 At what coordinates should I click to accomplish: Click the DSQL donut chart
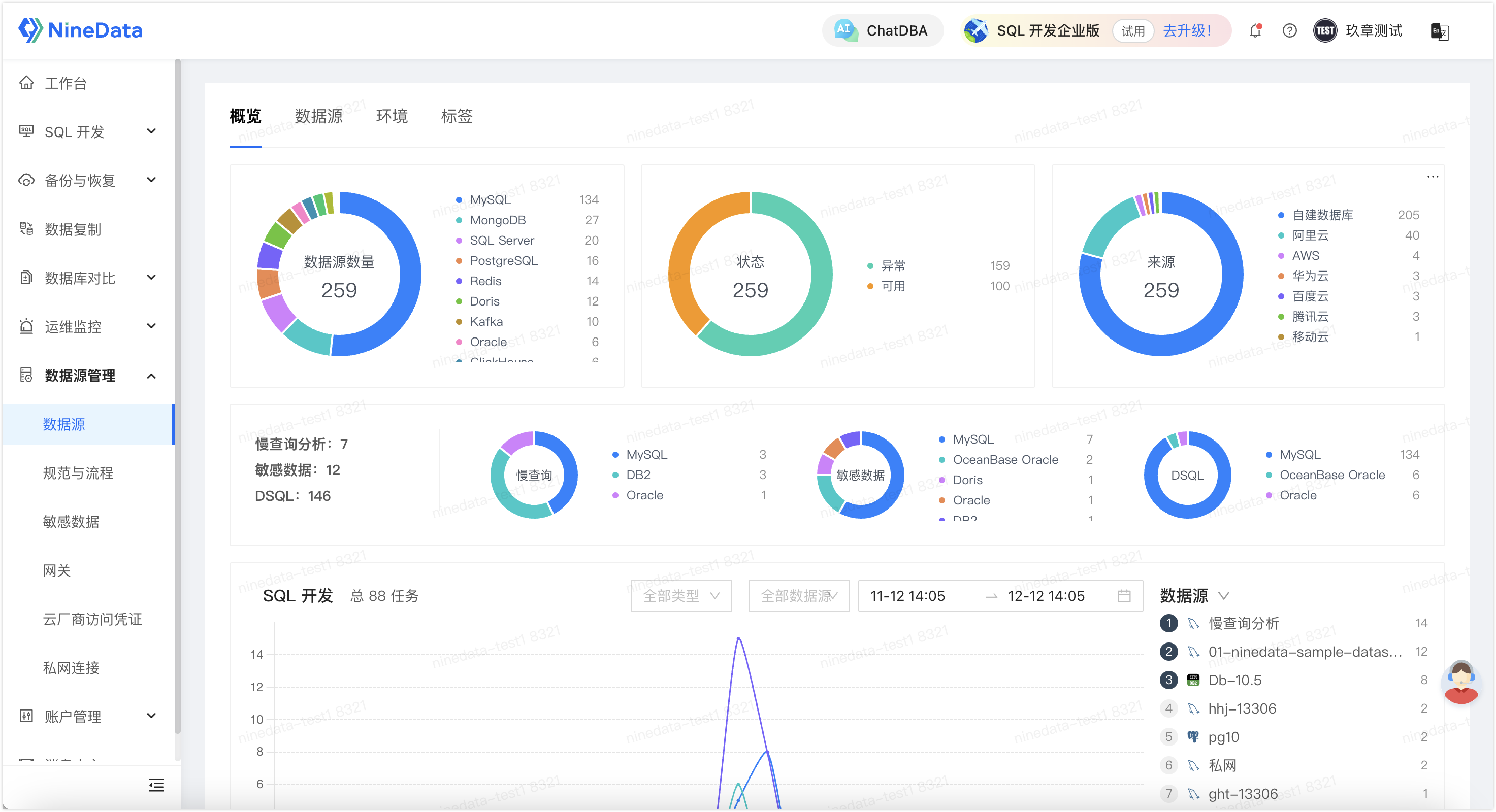(1187, 475)
